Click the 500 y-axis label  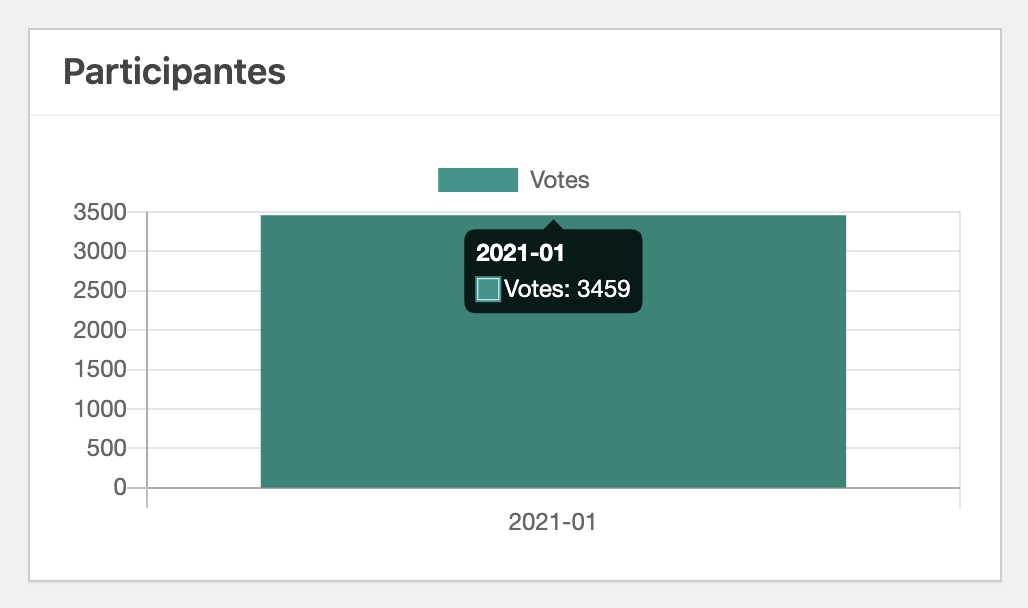pyautogui.click(x=107, y=448)
